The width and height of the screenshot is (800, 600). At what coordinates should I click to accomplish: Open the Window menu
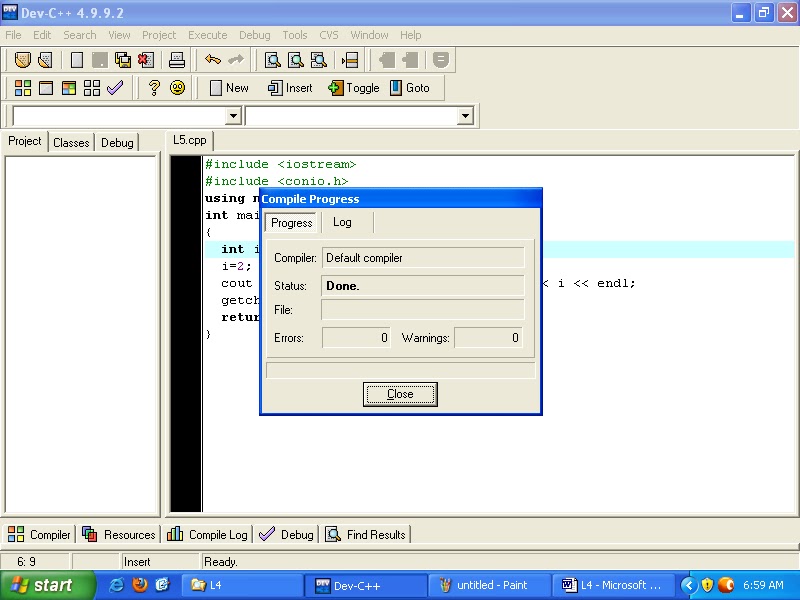click(369, 35)
